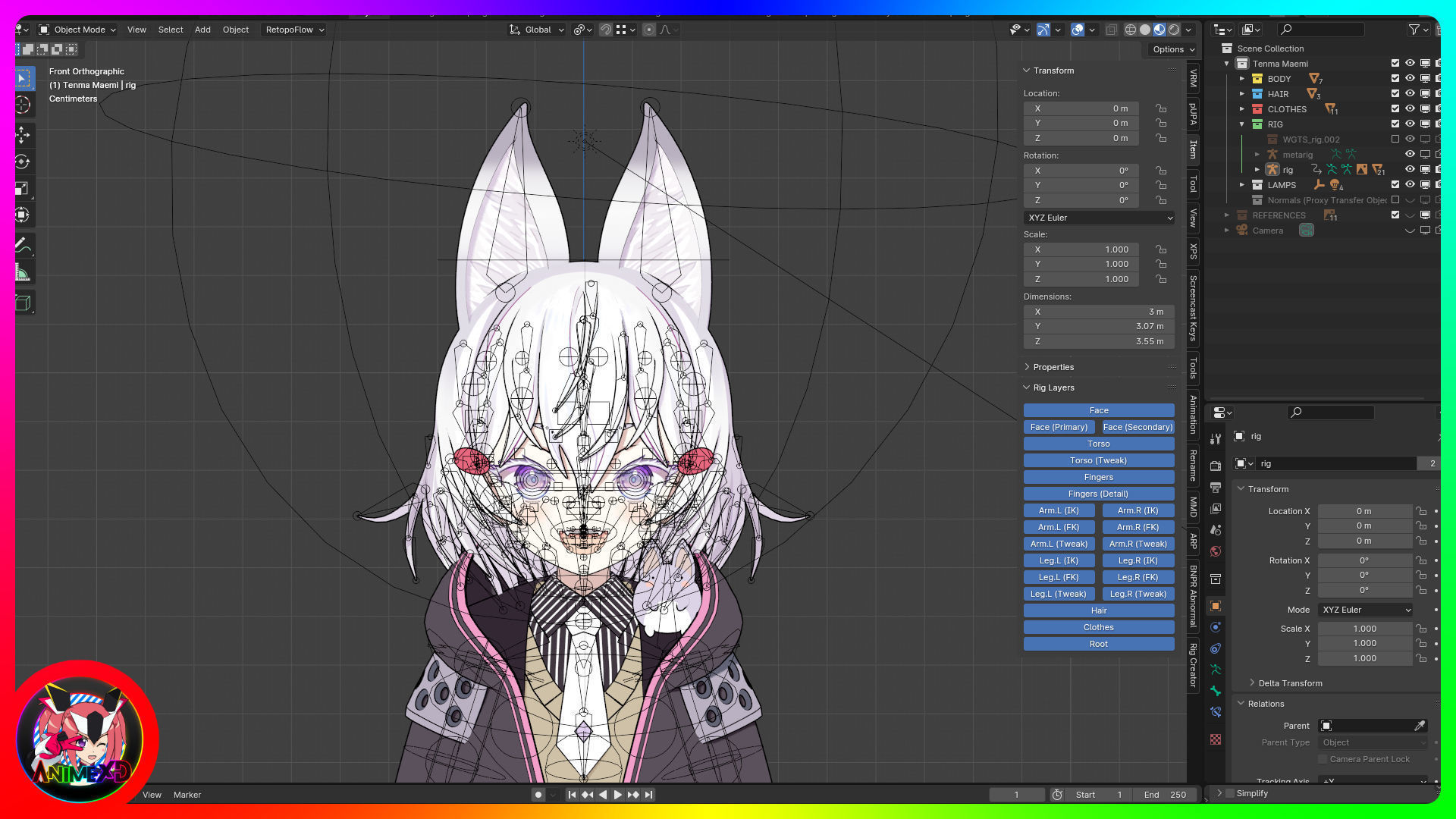Open World properties tab

pos(1216,551)
